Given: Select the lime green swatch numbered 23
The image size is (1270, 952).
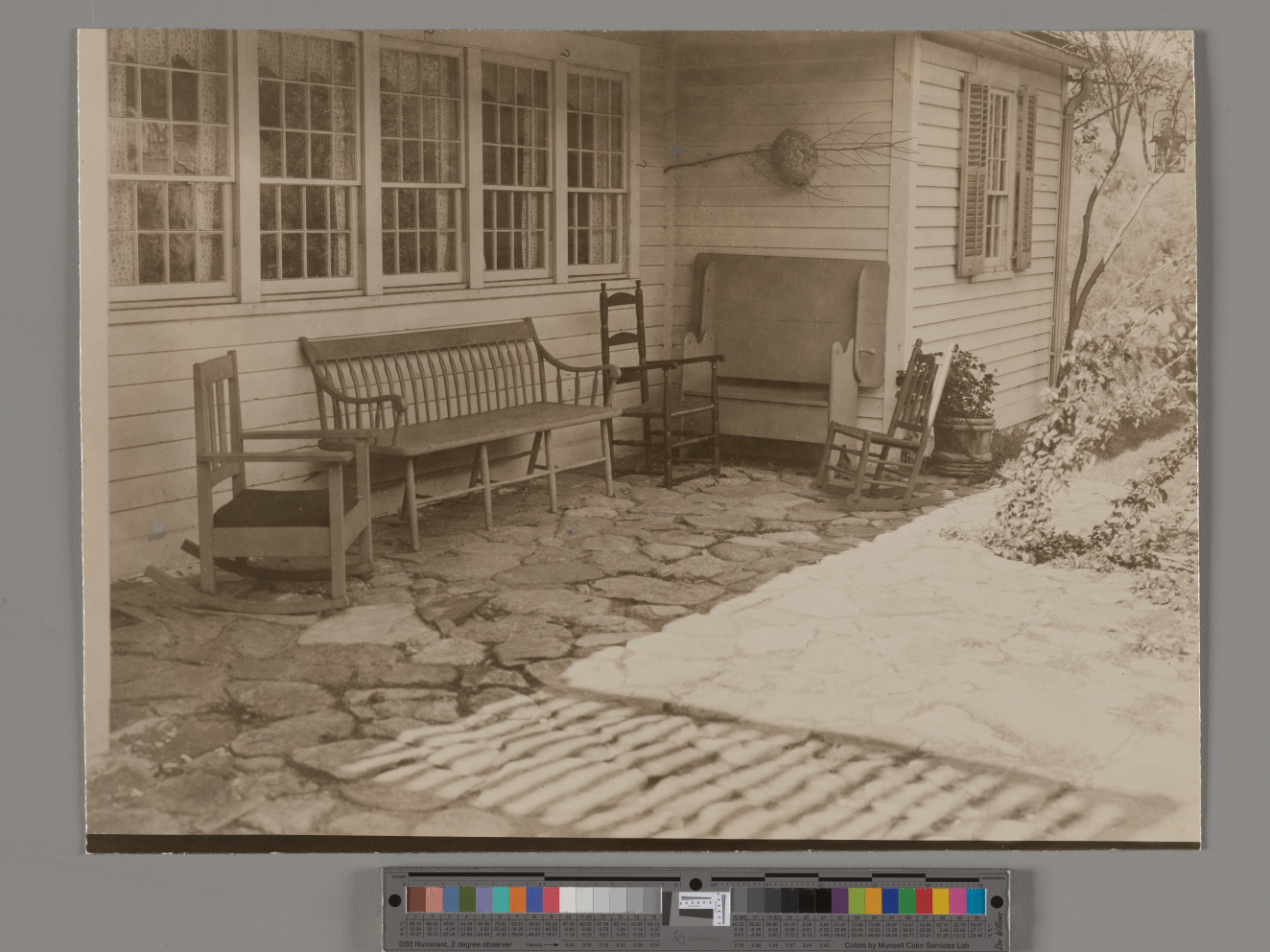Looking at the screenshot, I should click(856, 900).
